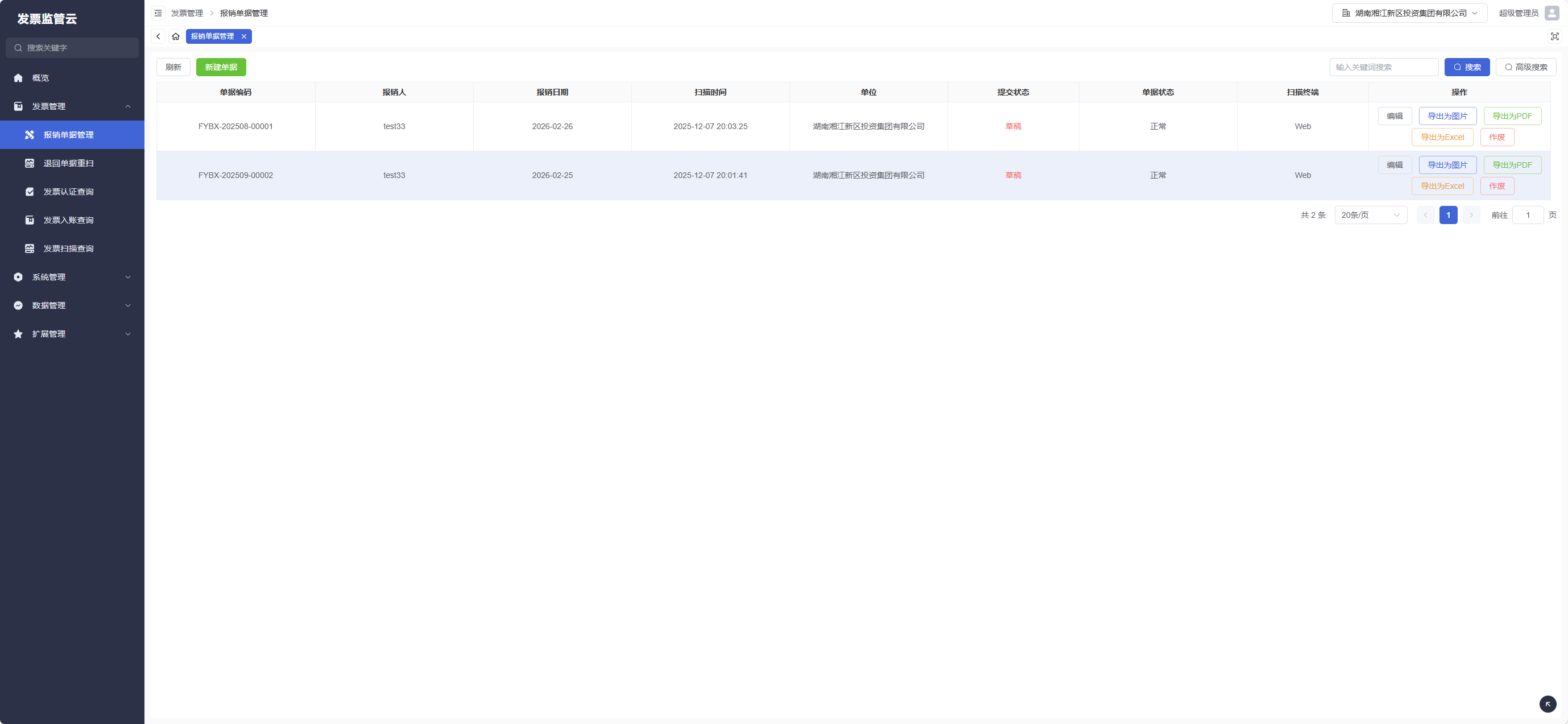The height and width of the screenshot is (724, 1568).
Task: Click the pagination previous-page arrow
Action: pyautogui.click(x=1426, y=215)
